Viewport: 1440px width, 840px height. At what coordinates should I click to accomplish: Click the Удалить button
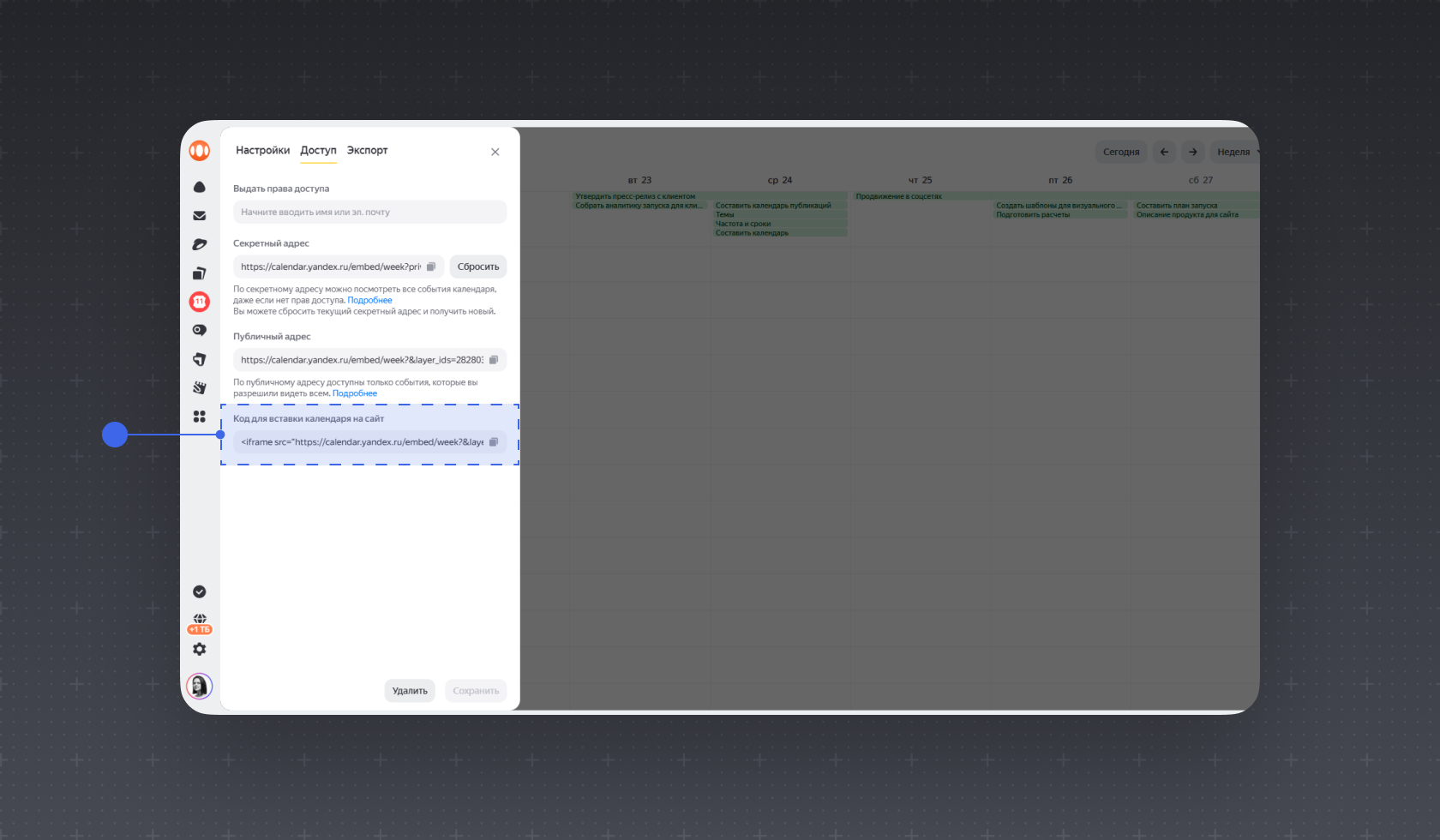coord(410,691)
